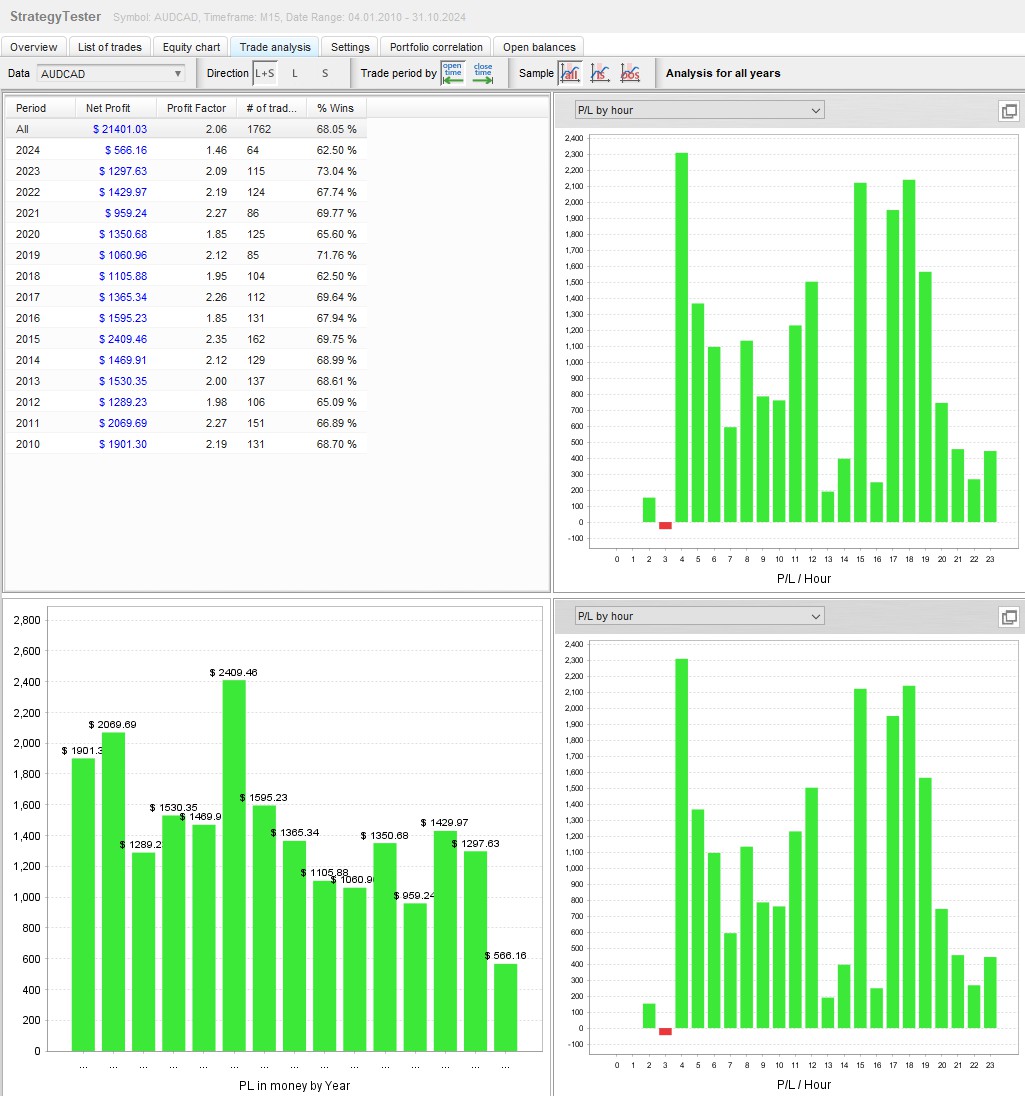Switch to the List of trades tab
This screenshot has width=1025, height=1096.
click(x=110, y=47)
